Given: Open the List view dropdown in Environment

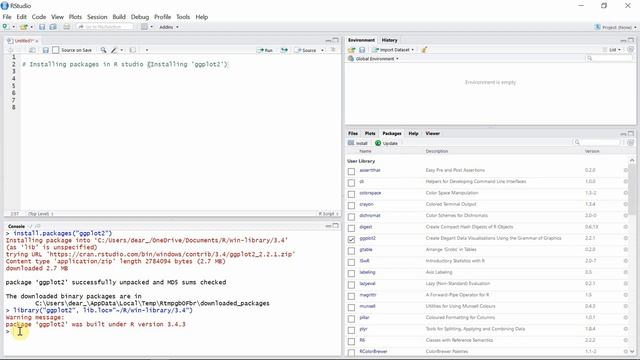Looking at the screenshot, I should coord(612,50).
